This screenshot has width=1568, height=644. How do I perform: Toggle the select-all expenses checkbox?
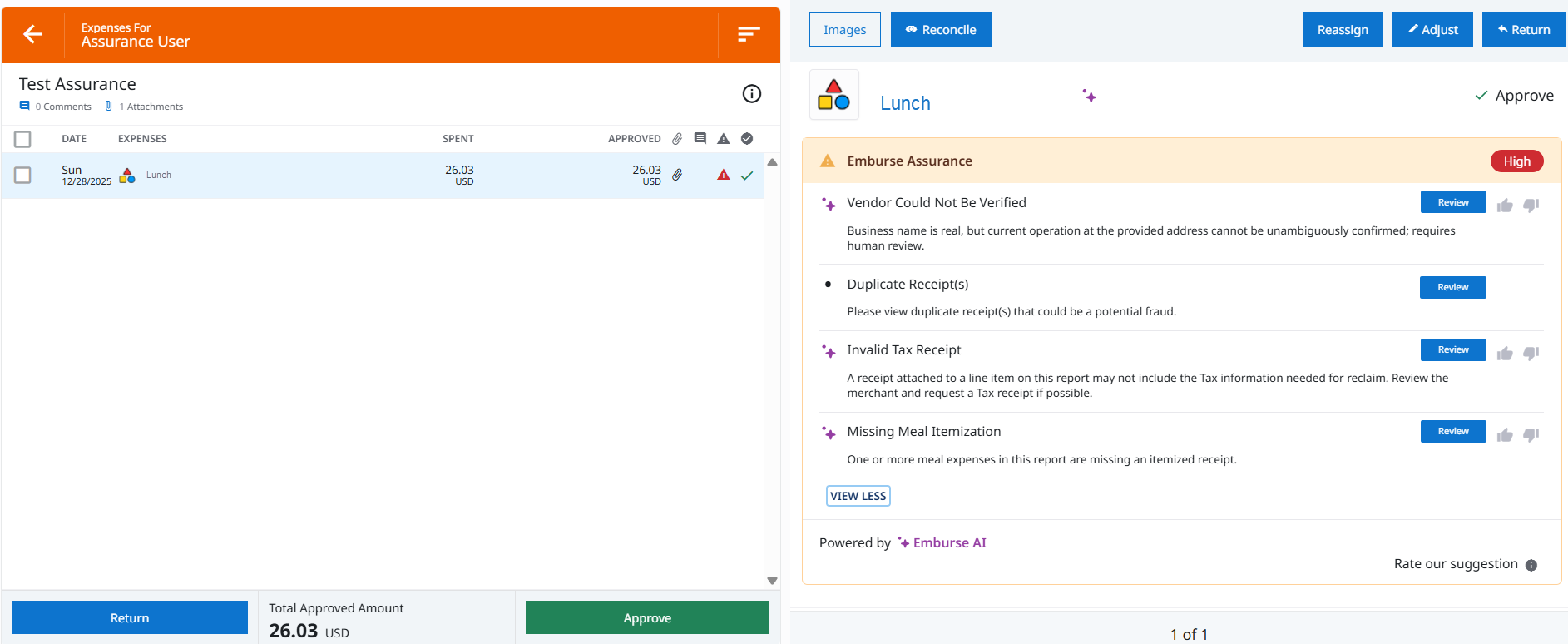pos(22,139)
